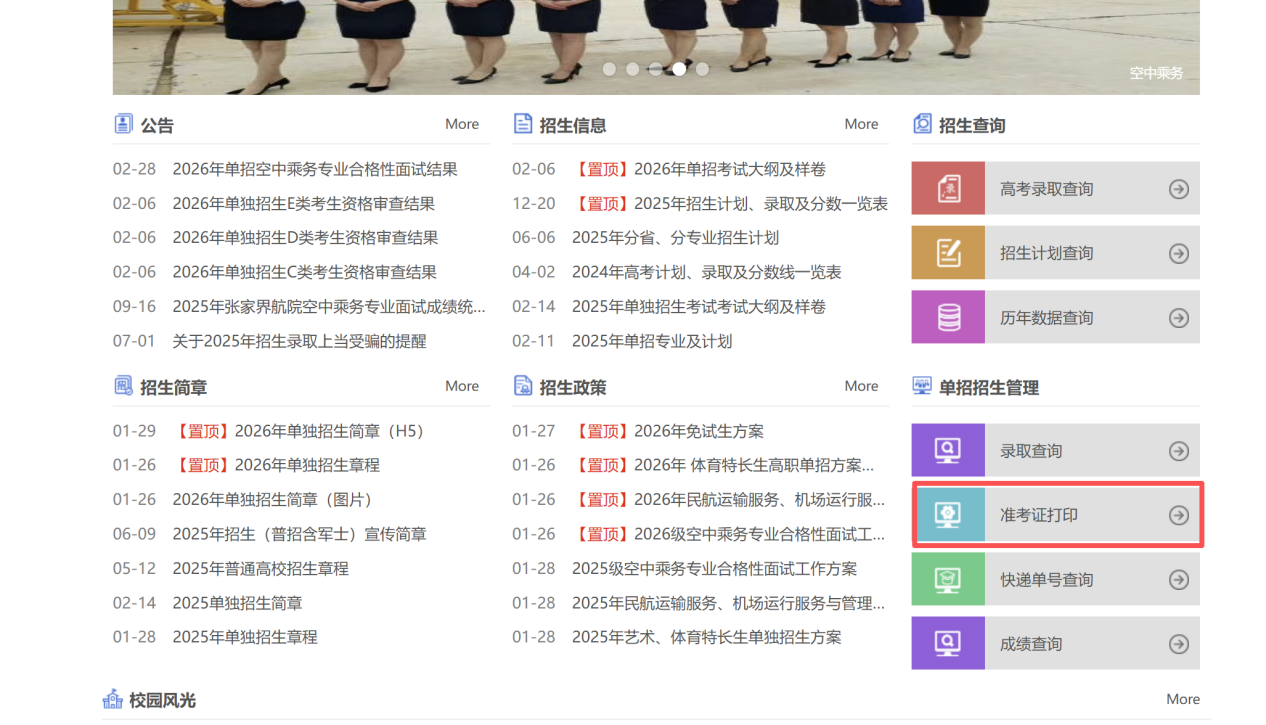Click the 历年数据查询 database icon
Screen dimensions: 1266x725
click(947, 318)
